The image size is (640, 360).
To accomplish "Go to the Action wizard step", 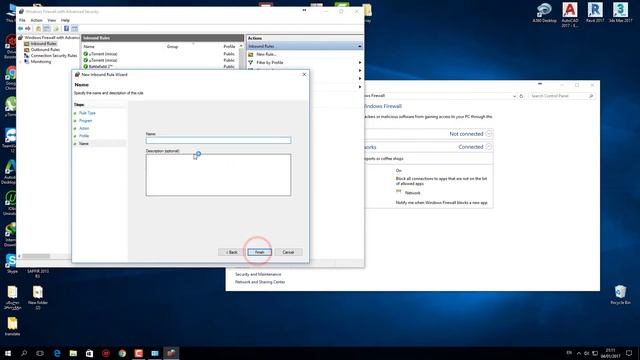I will [x=84, y=128].
